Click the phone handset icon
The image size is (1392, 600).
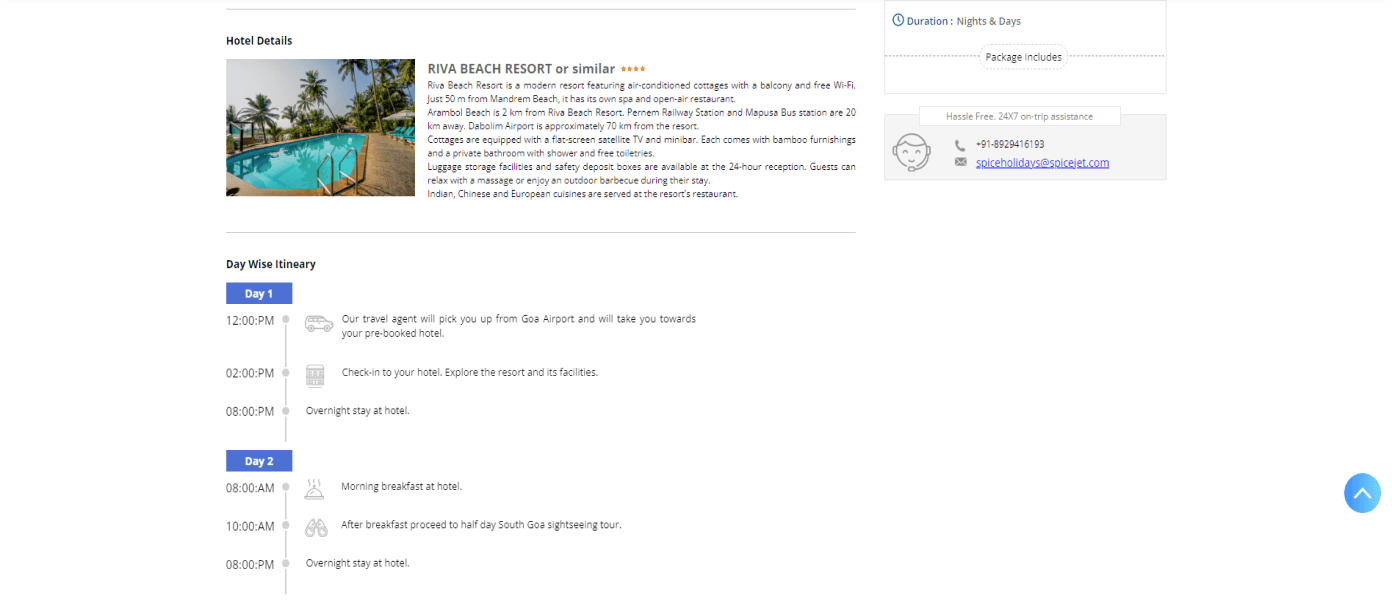(x=960, y=145)
